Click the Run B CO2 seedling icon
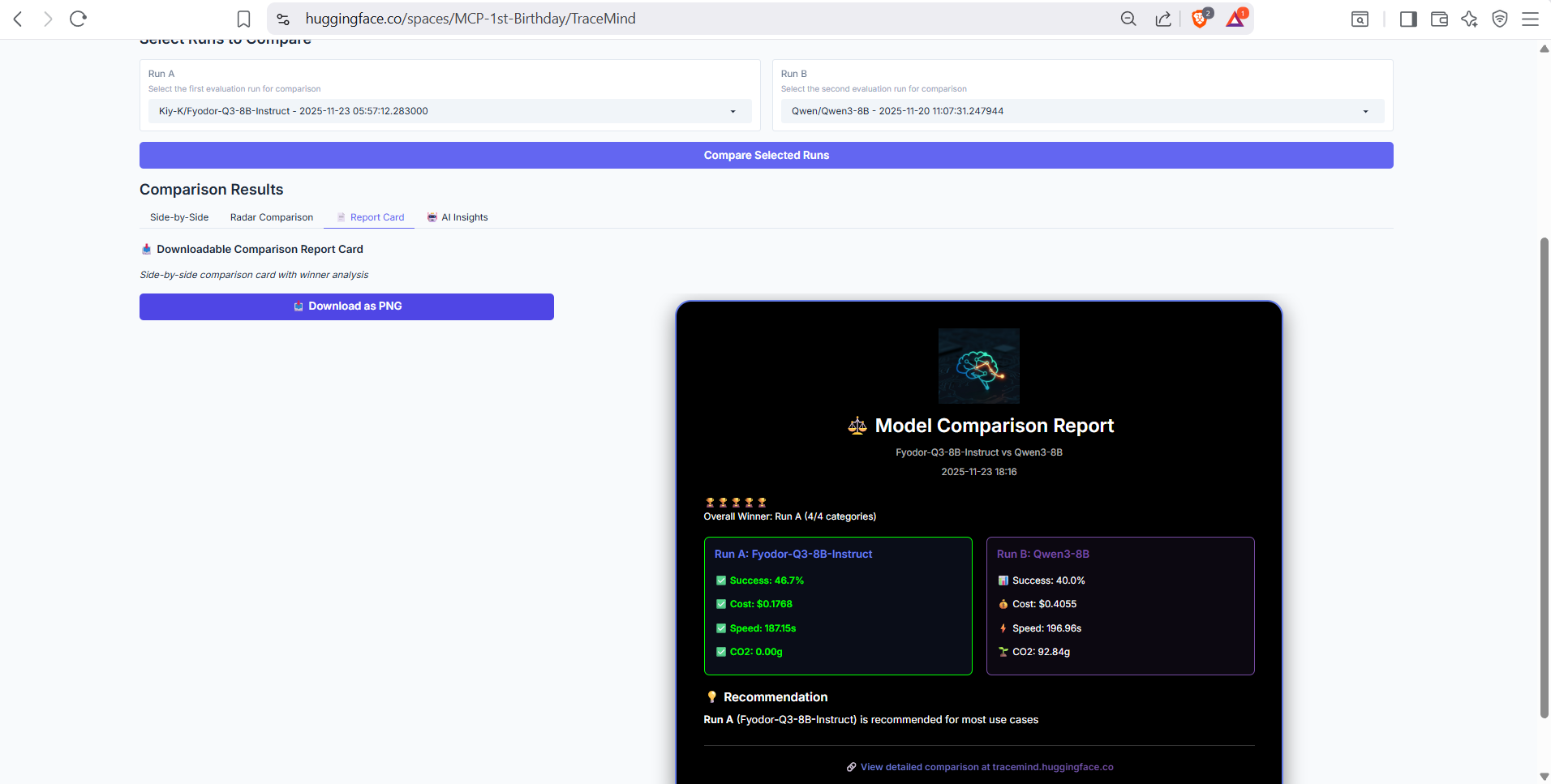Screen dimensions: 1551x784 (x=1003, y=652)
